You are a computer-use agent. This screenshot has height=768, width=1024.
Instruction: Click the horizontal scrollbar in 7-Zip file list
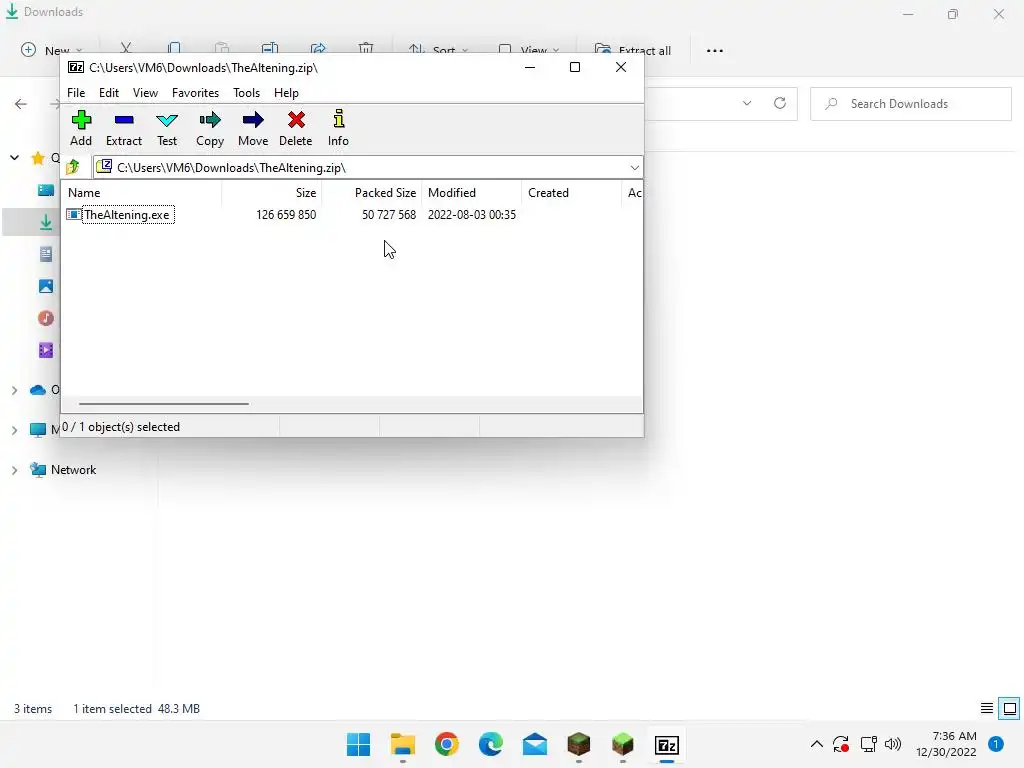click(x=163, y=404)
